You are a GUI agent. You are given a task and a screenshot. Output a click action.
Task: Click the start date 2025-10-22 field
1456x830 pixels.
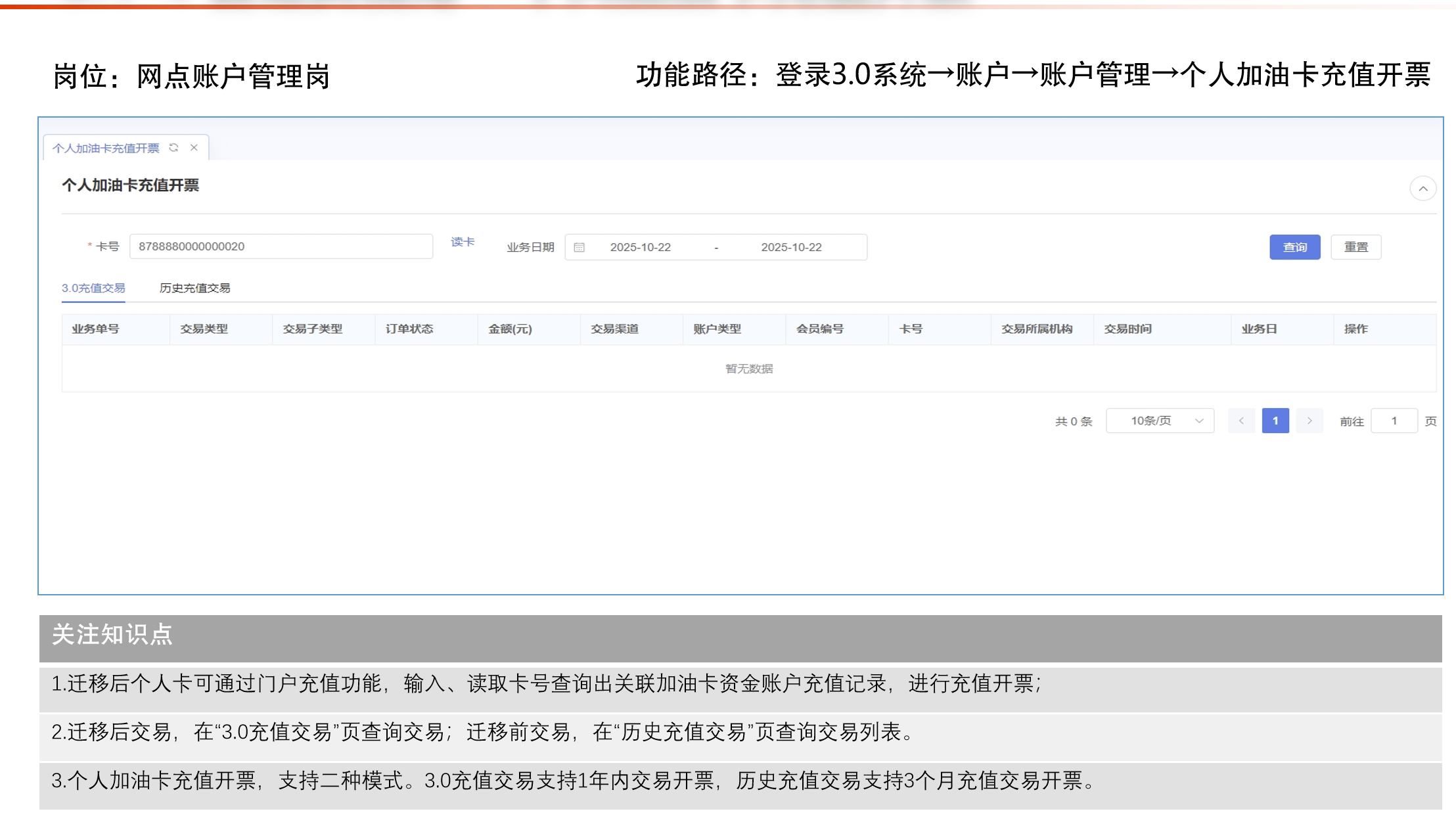coord(640,248)
